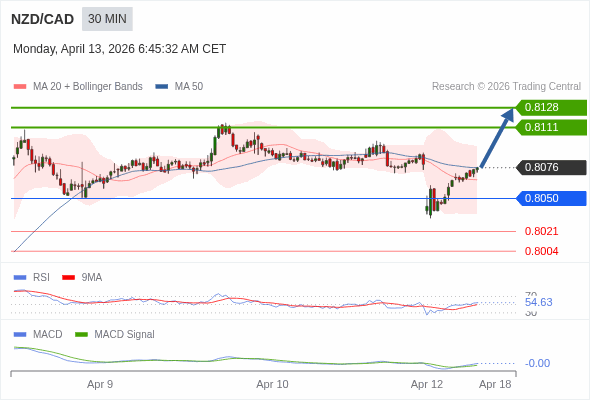Click the Apr 10 axis label
Image resolution: width=590 pixels, height=400 pixels.
point(272,385)
